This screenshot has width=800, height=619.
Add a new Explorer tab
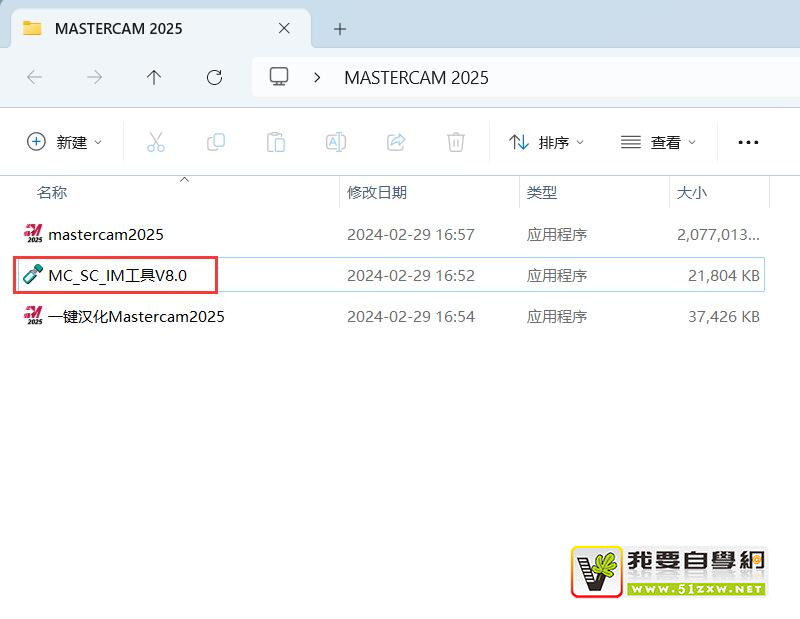(340, 29)
